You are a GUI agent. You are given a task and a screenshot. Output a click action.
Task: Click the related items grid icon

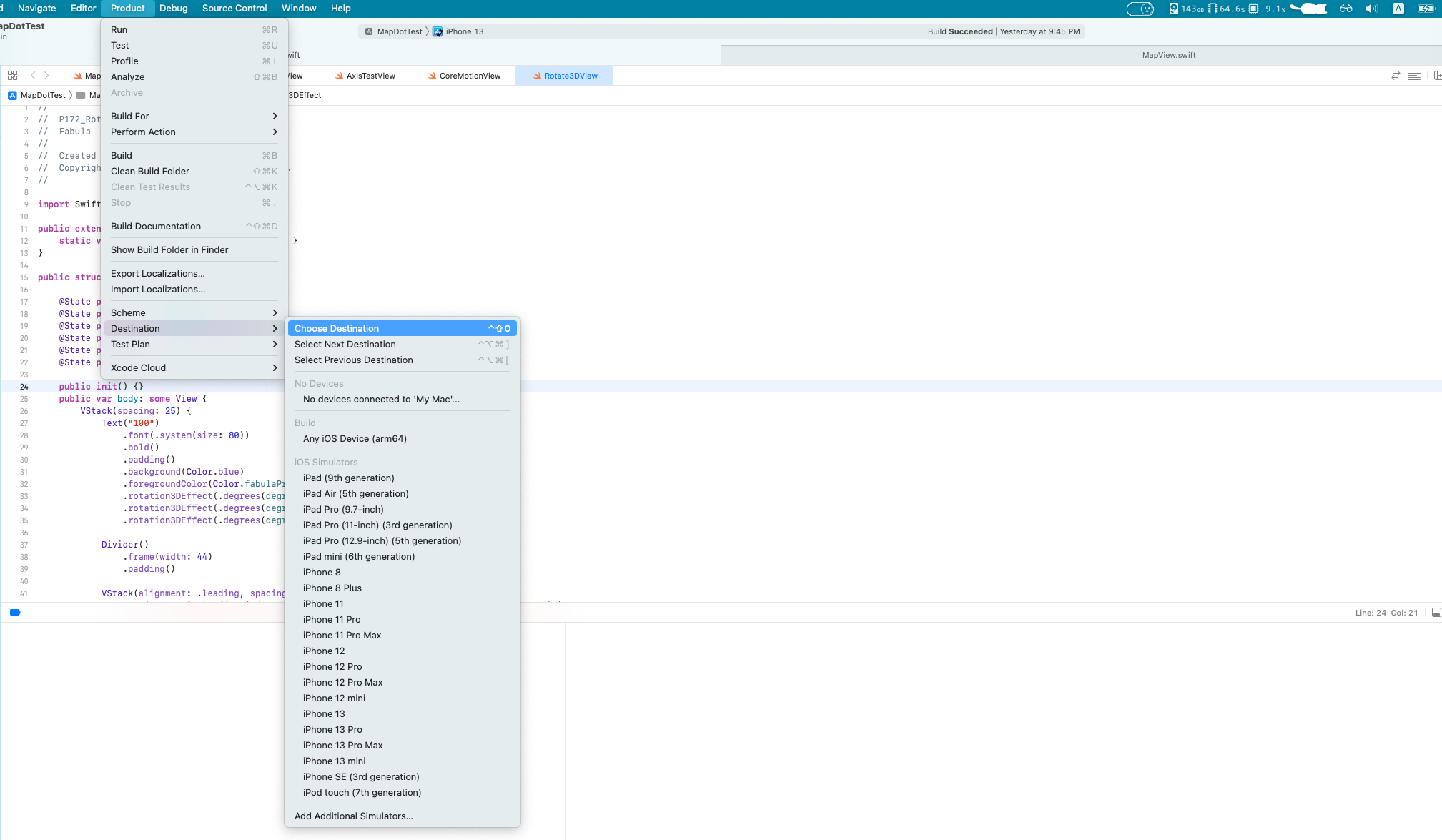click(12, 76)
